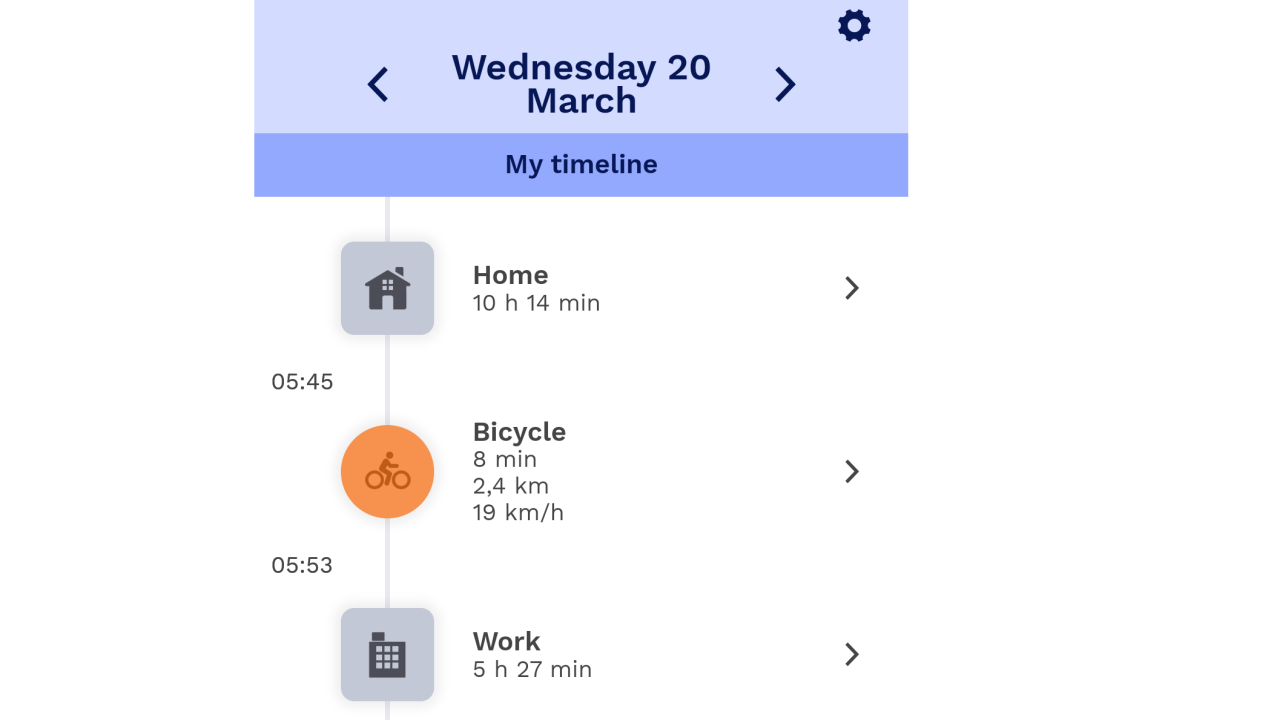This screenshot has height=720, width=1280.
Task: Select the My timeline tab
Action: pos(581,165)
